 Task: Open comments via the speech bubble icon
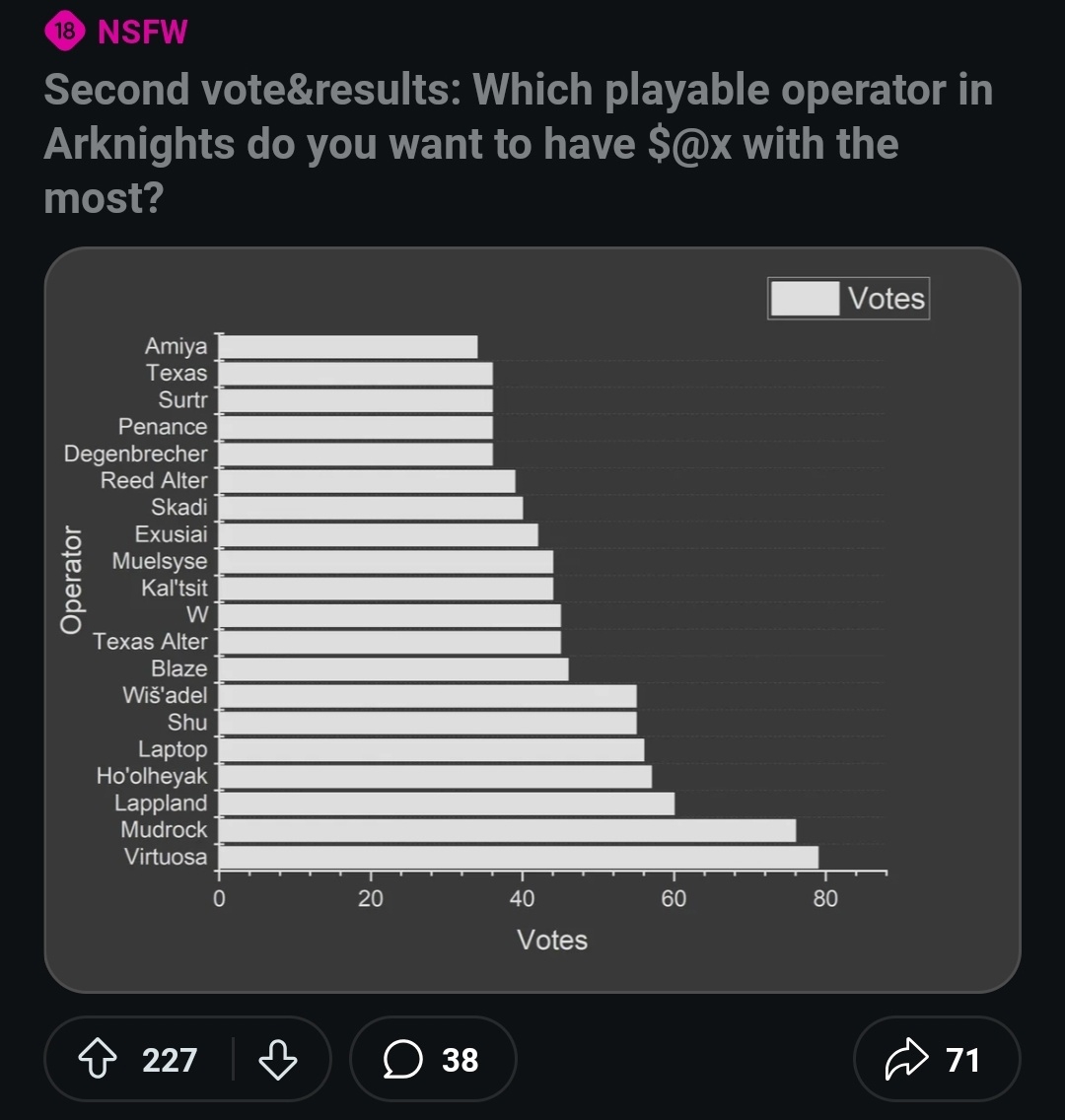tap(402, 1060)
